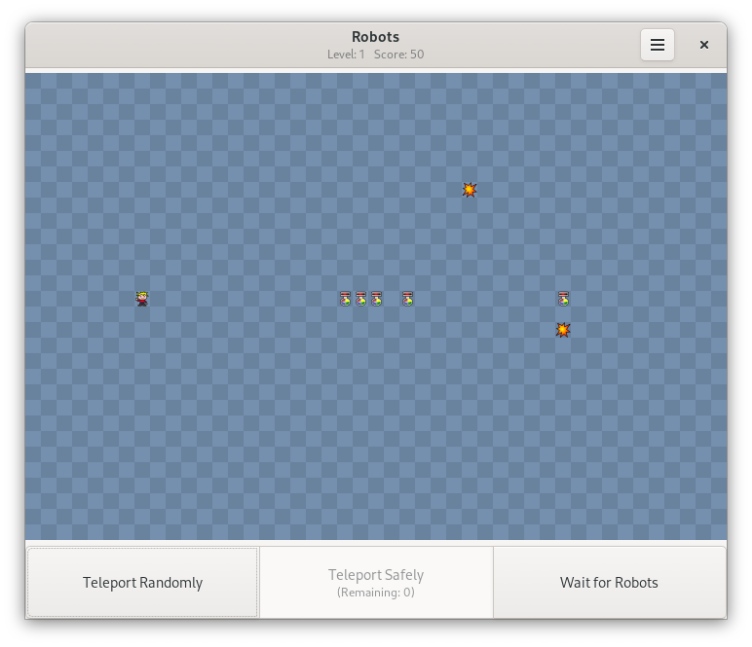The image size is (752, 647).
Task: Click the upper explosion junk heap
Action: 469,189
